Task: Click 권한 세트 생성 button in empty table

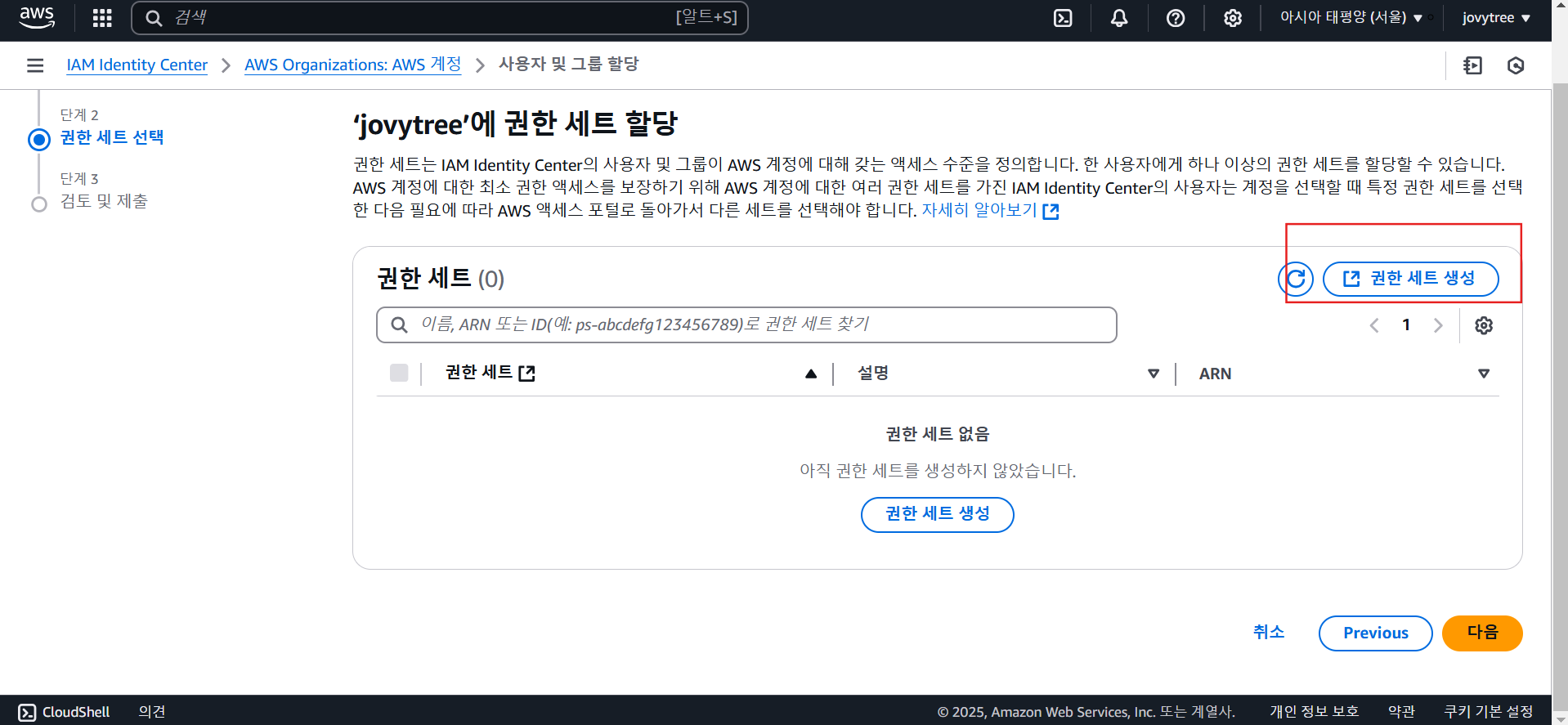Action: pos(938,514)
